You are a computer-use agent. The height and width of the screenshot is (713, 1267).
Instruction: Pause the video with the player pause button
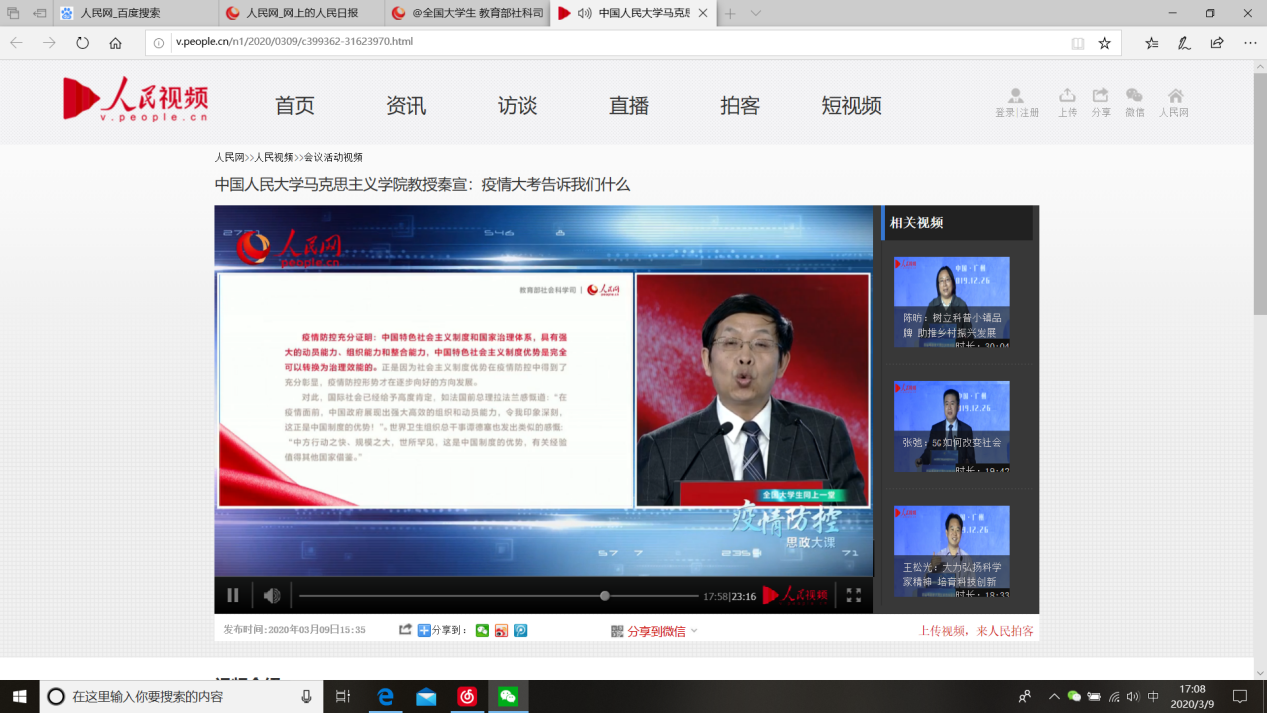click(x=233, y=595)
